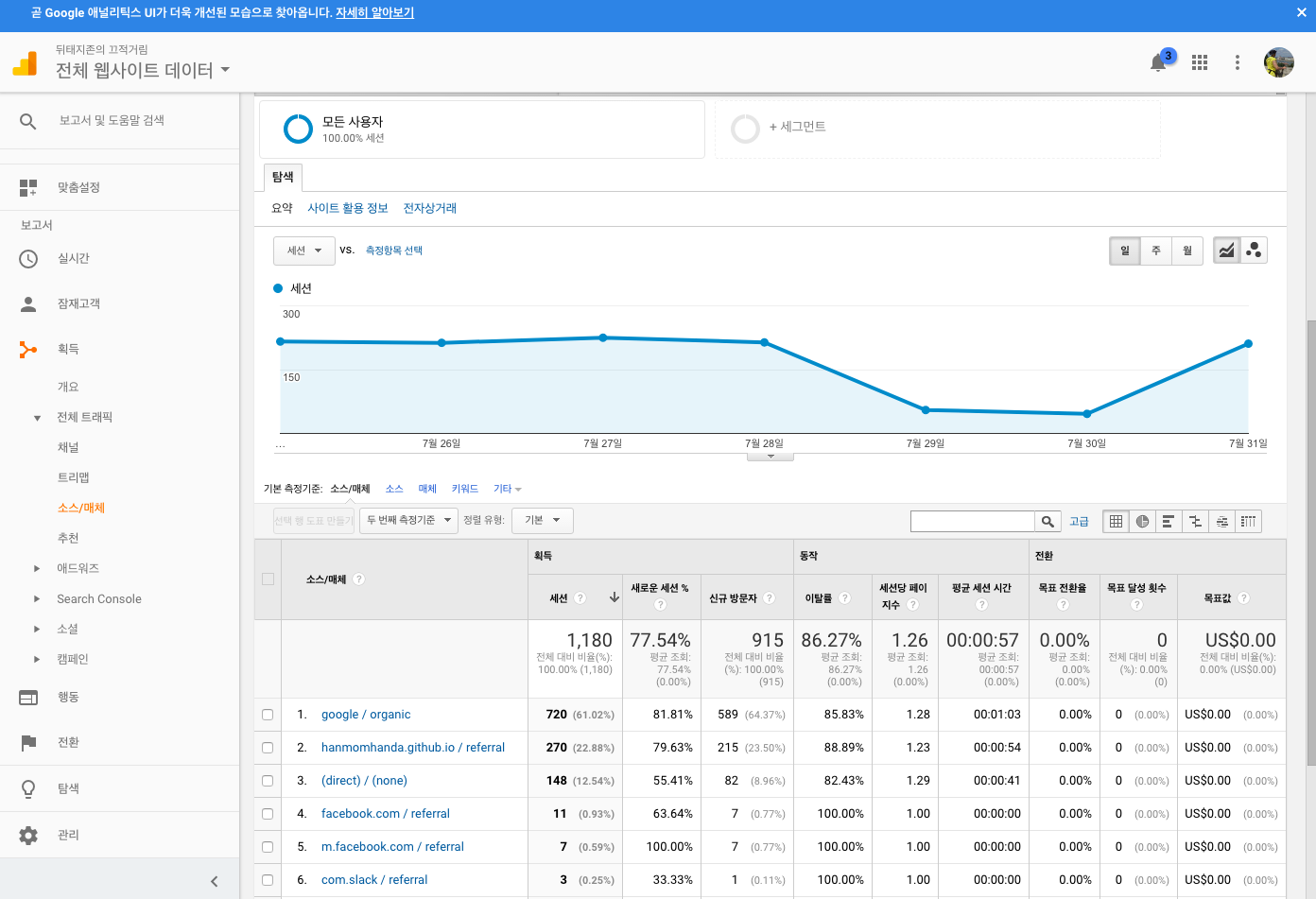Image resolution: width=1316 pixels, height=899 pixels.
Task: Select the pivot table view icon
Action: click(1249, 522)
